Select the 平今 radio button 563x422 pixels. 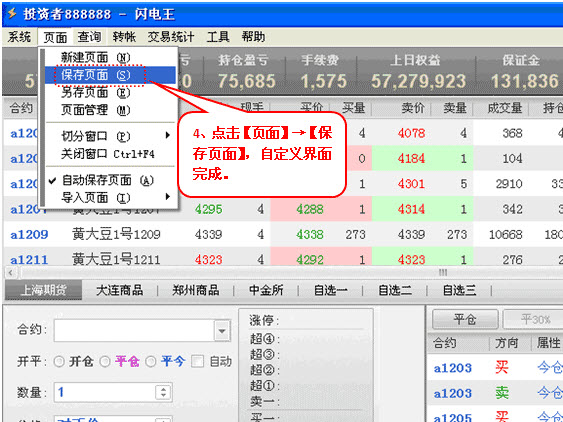tap(150, 362)
